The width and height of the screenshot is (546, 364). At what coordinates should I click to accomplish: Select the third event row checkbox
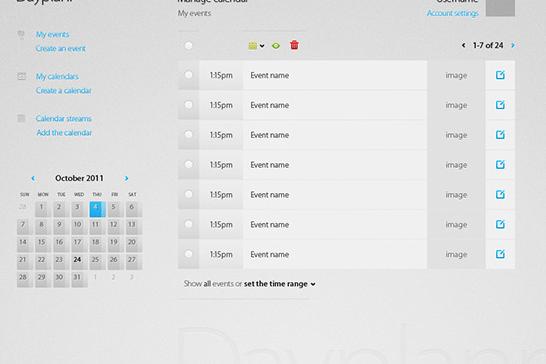[188, 134]
